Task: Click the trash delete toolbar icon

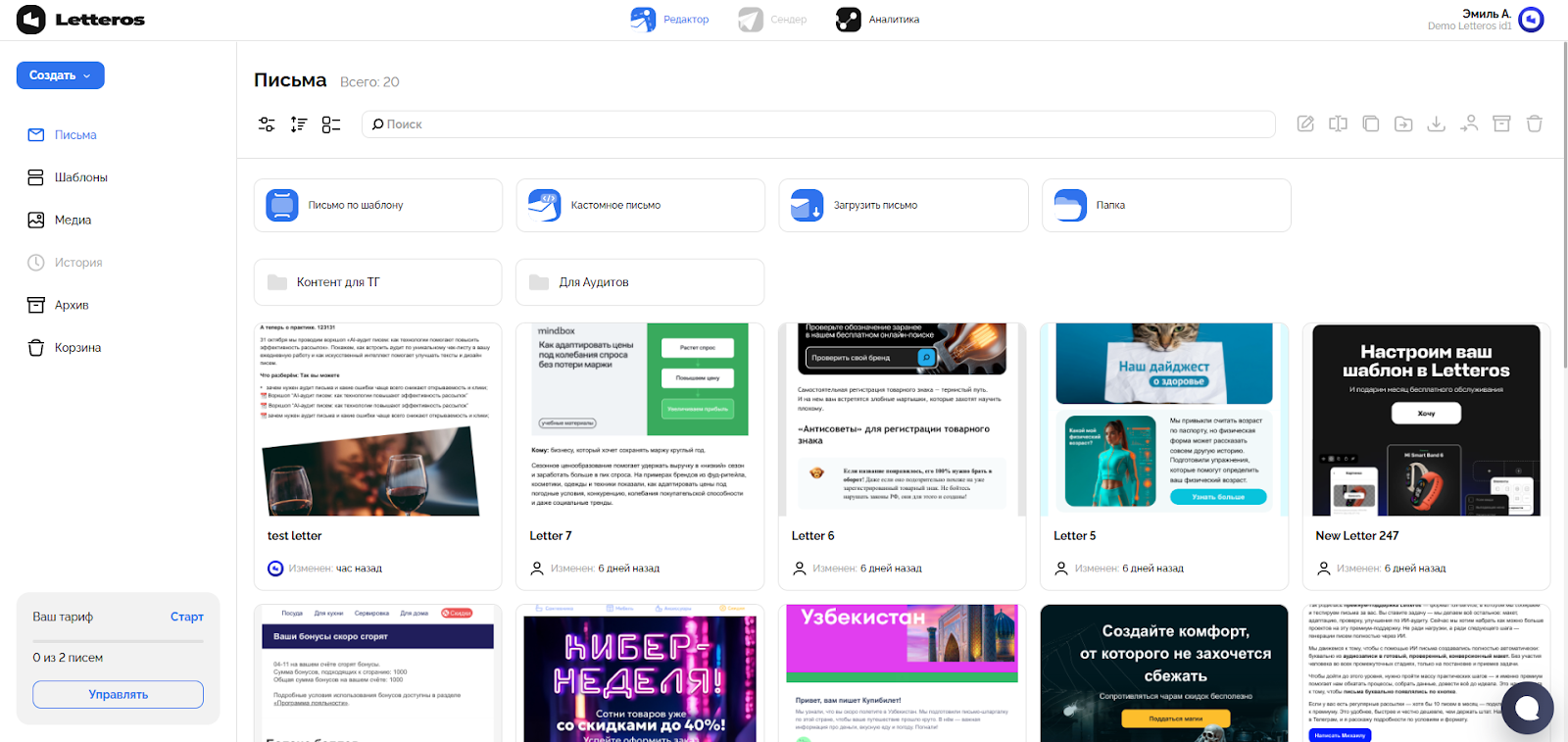Action: tap(1534, 124)
